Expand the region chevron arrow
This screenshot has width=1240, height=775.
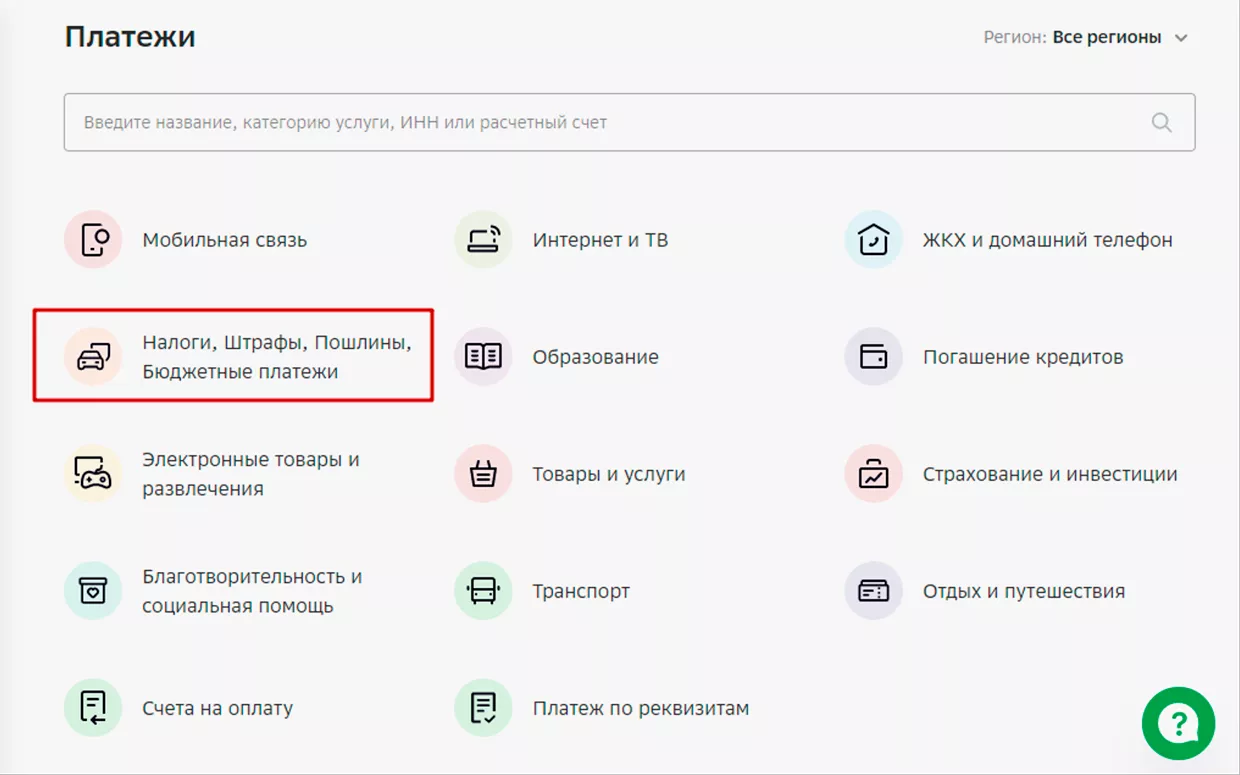(1181, 38)
